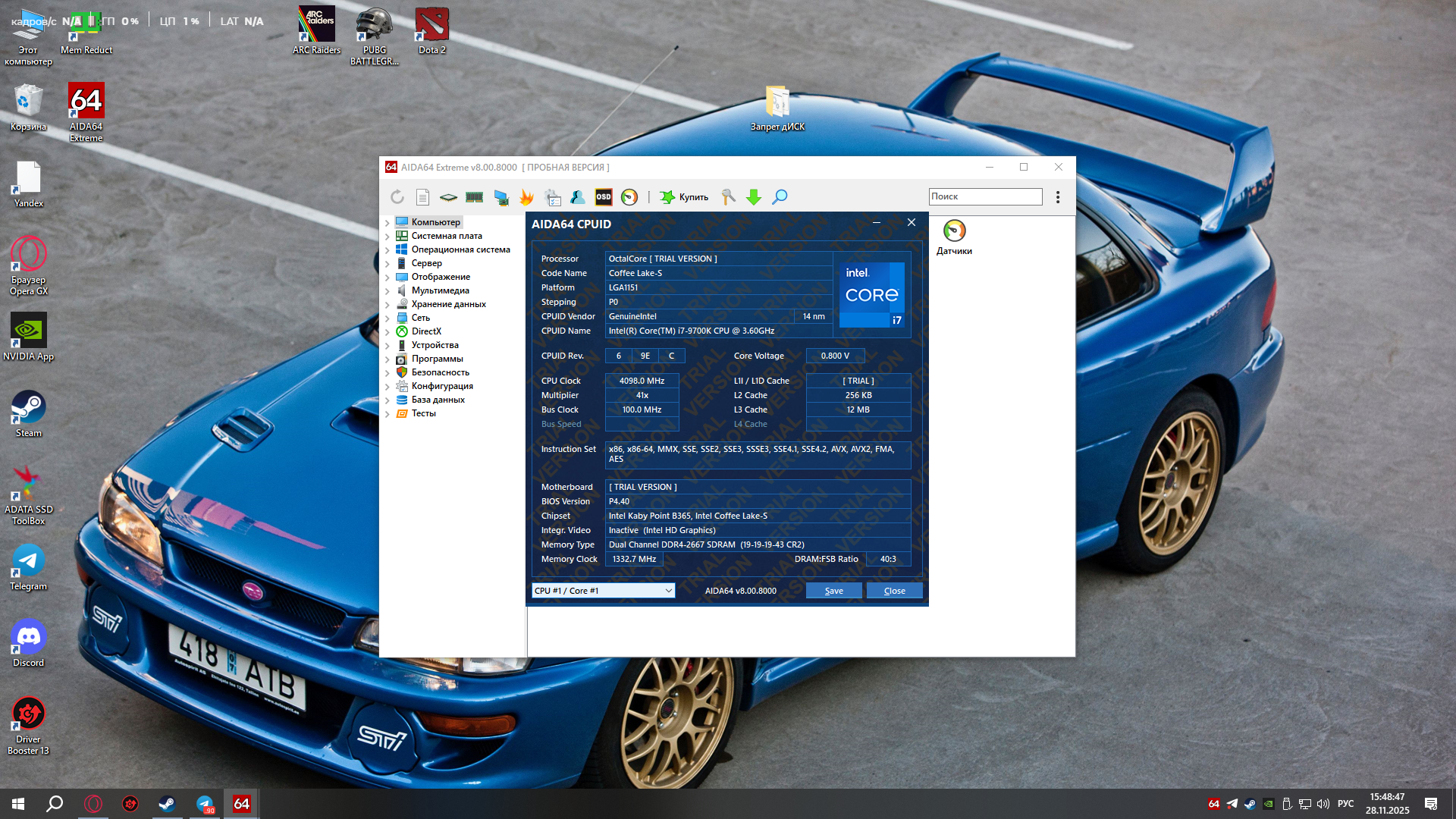Expand the Тесты tree node

[388, 414]
